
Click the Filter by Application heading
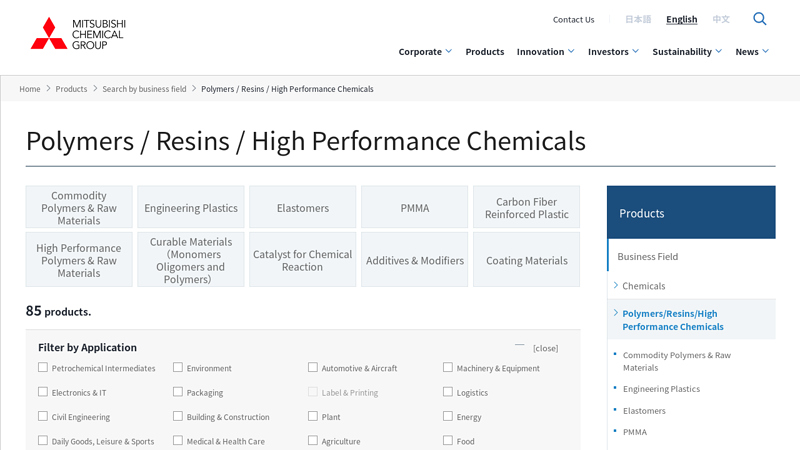pos(87,347)
